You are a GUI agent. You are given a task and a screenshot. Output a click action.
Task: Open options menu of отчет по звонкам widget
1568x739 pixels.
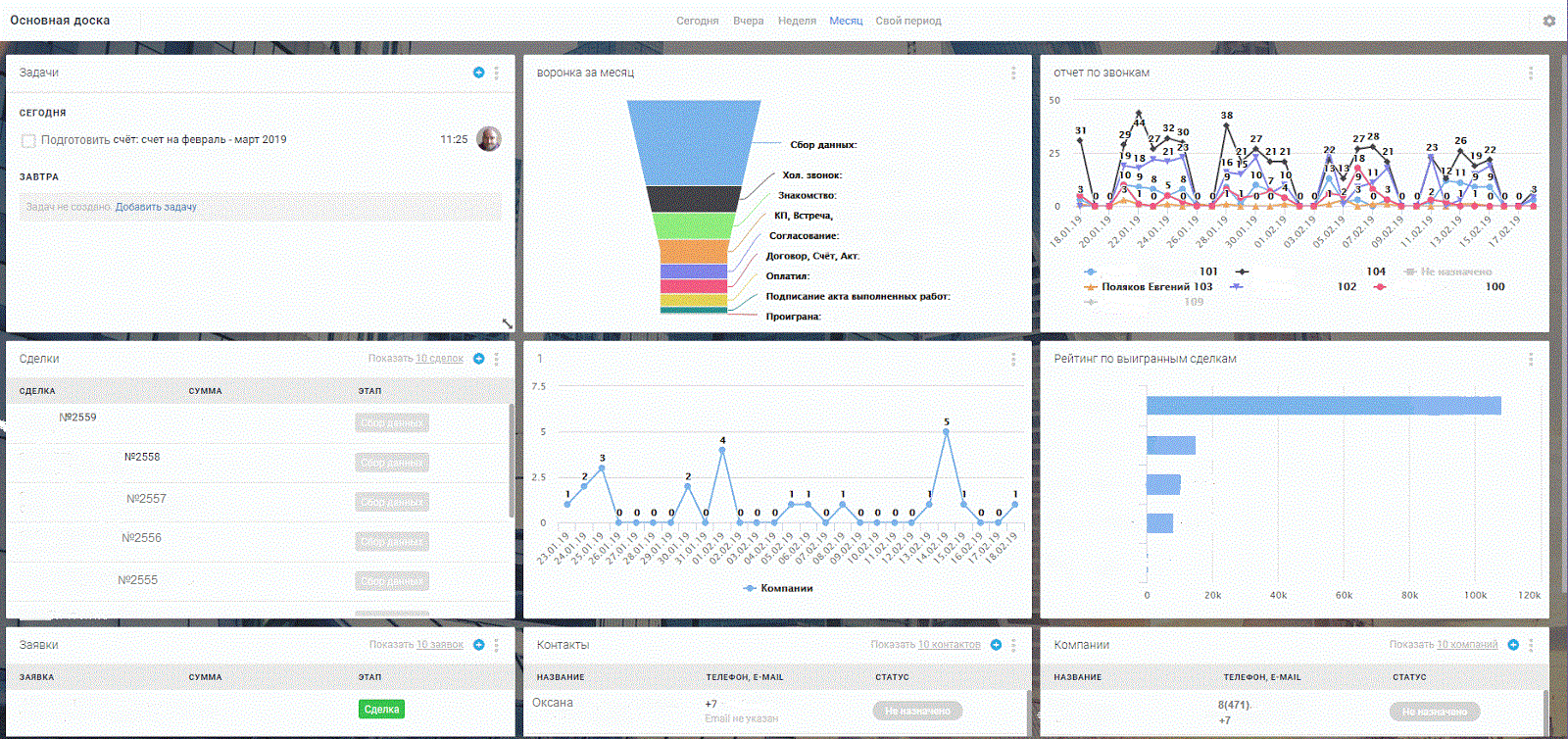pos(1531,73)
